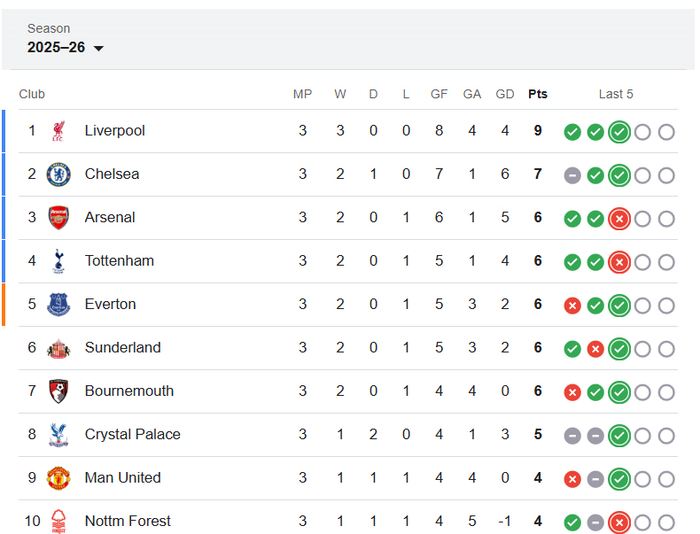Click the Liverpool club crest
700x534 pixels.
[x=58, y=131]
